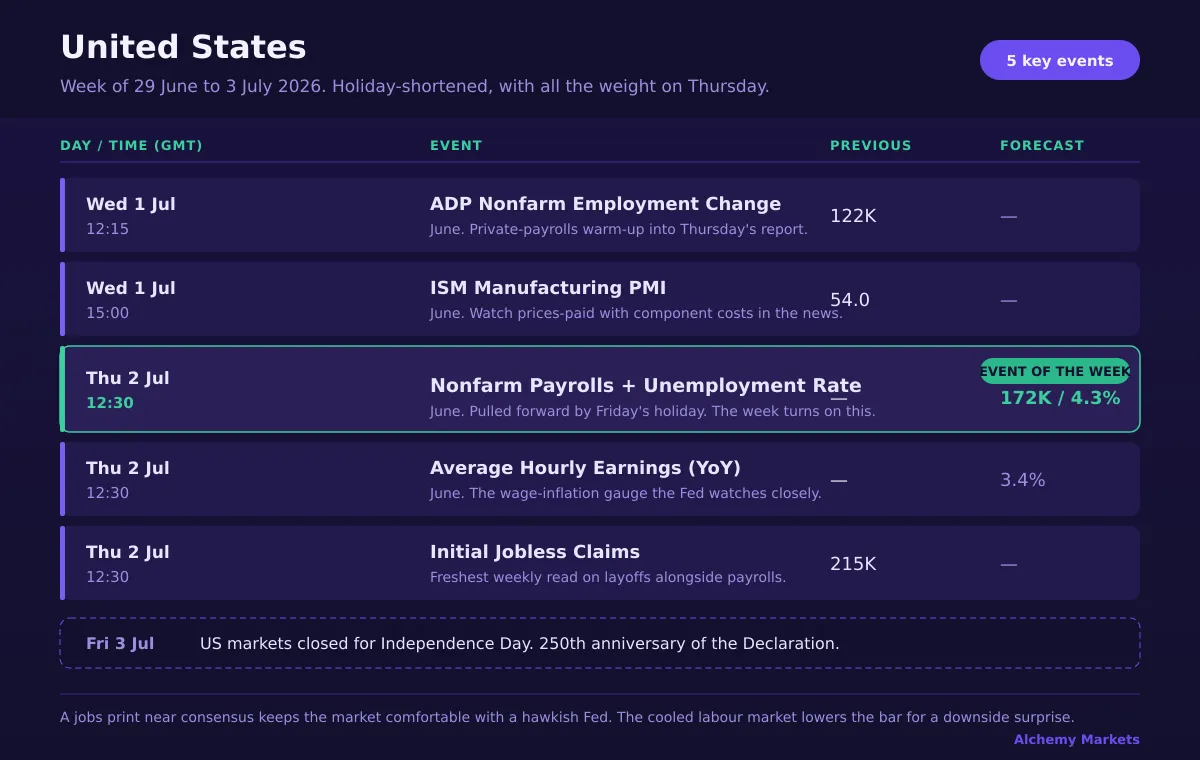The height and width of the screenshot is (760, 1200).
Task: Click the 215K jobless claims previous value
Action: pyautogui.click(x=853, y=564)
